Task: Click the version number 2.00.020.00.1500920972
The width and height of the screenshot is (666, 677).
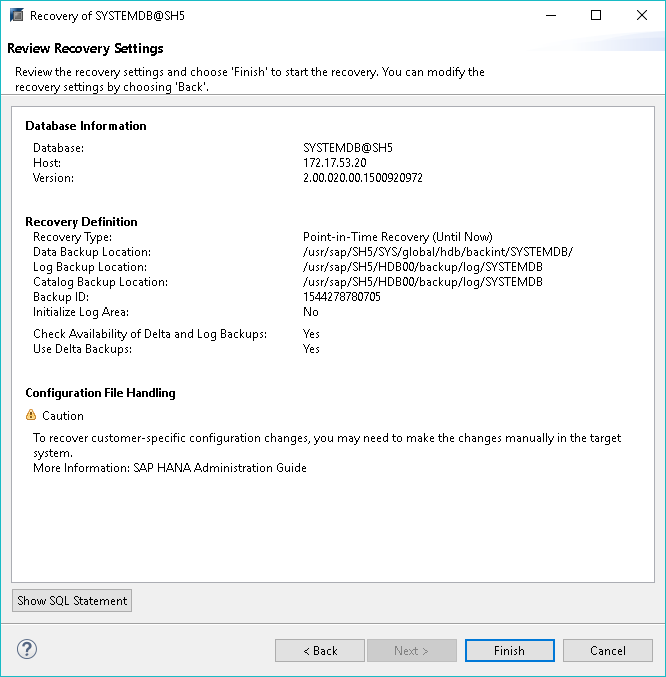Action: tap(362, 178)
